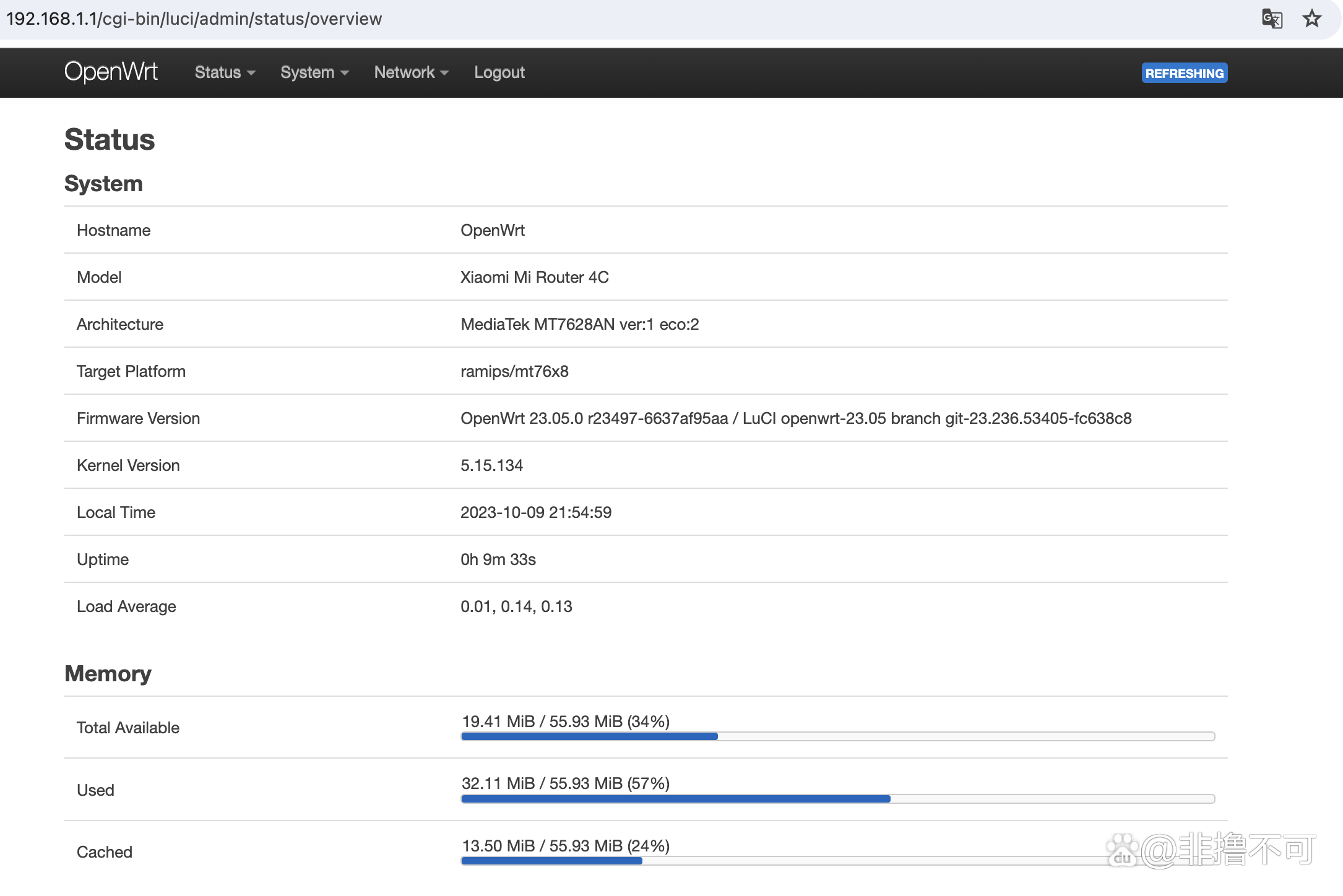
Task: Click the System section heading
Action: (103, 184)
